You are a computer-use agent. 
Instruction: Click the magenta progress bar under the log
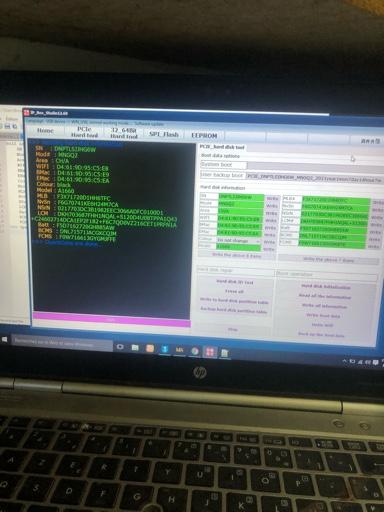(112, 319)
